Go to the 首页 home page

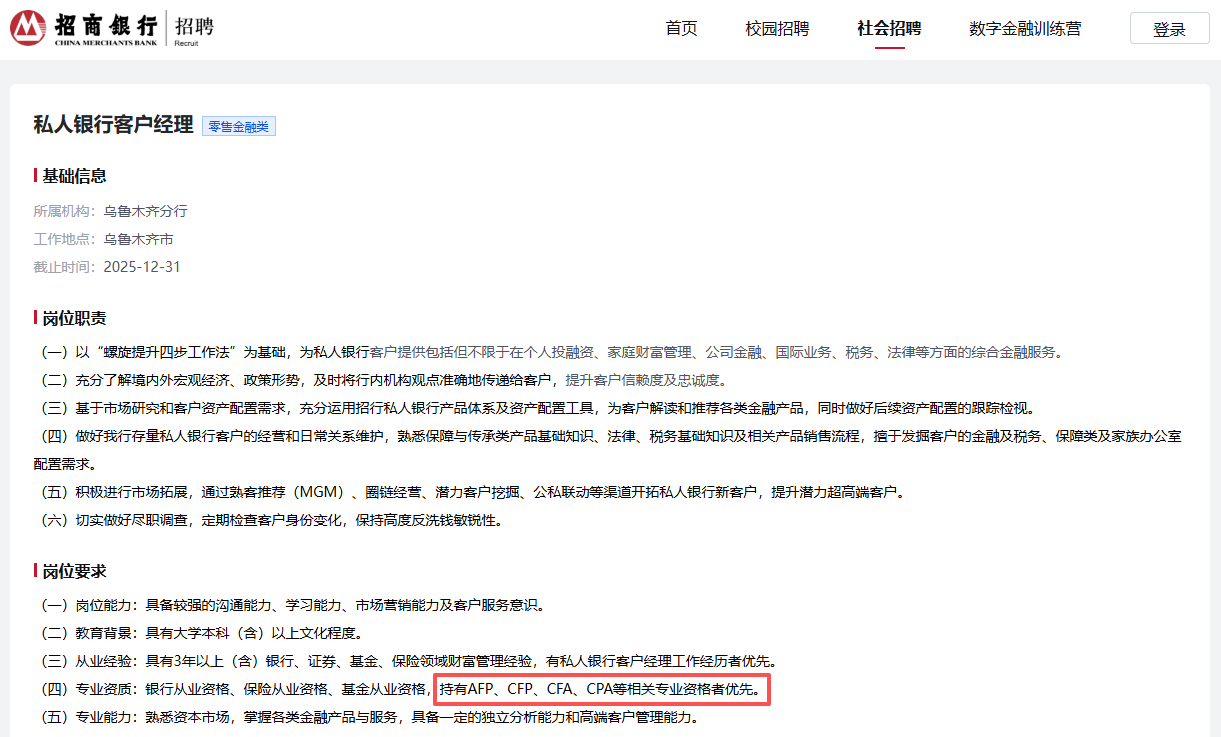coord(681,28)
